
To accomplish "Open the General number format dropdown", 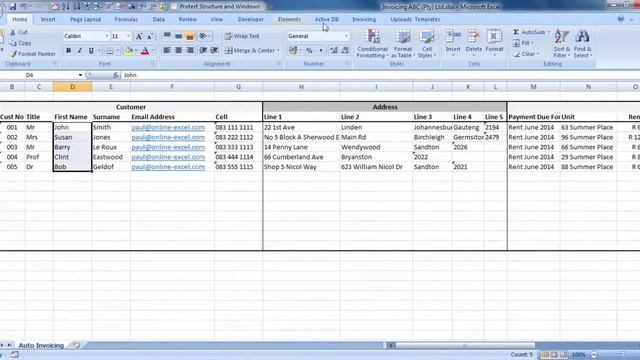I will tap(346, 36).
